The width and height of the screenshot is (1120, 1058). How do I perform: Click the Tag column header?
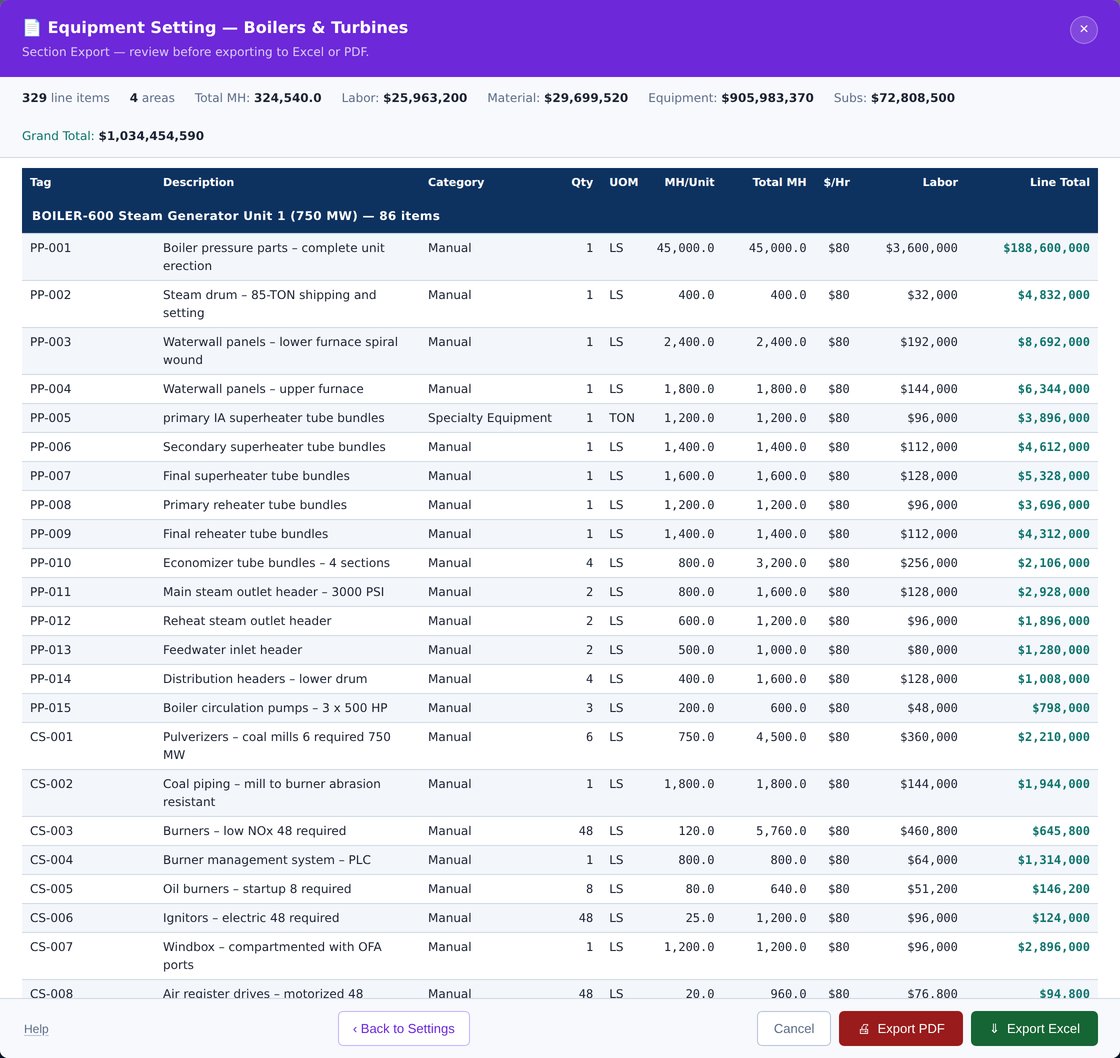pyautogui.click(x=41, y=182)
